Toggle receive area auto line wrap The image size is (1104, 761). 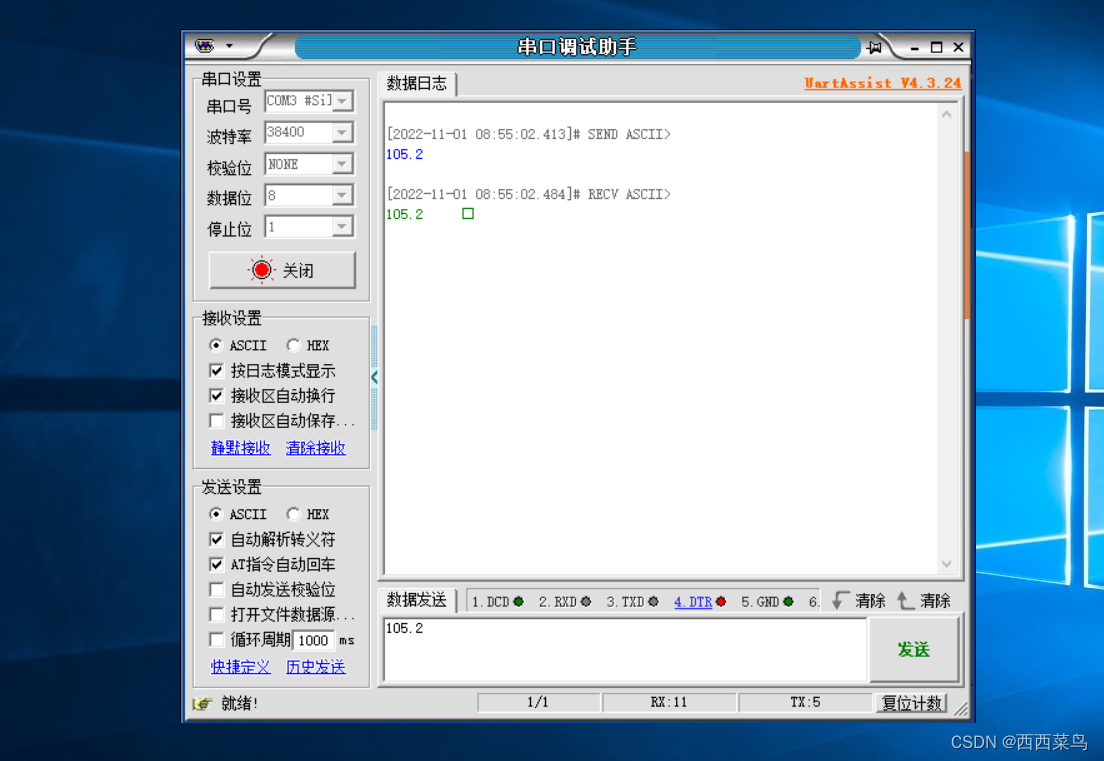click(216, 396)
